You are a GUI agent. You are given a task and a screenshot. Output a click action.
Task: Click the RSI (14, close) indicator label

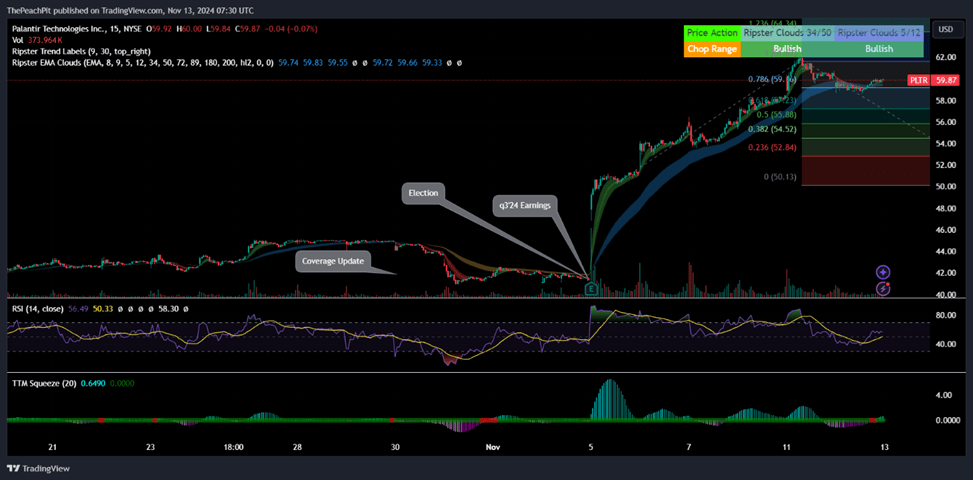40,308
